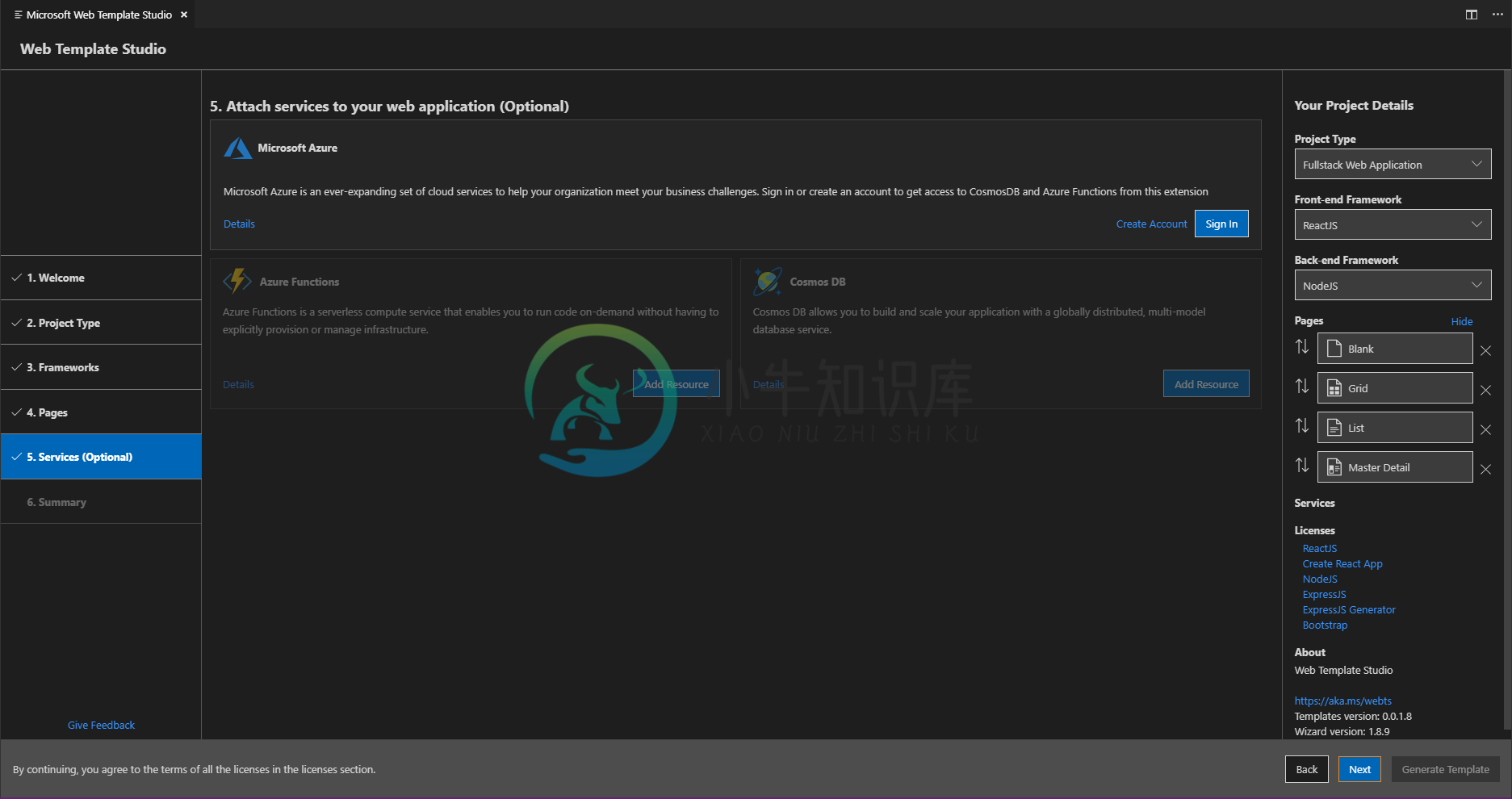The height and width of the screenshot is (799, 1512).
Task: Click the Sign In button
Action: tap(1221, 224)
